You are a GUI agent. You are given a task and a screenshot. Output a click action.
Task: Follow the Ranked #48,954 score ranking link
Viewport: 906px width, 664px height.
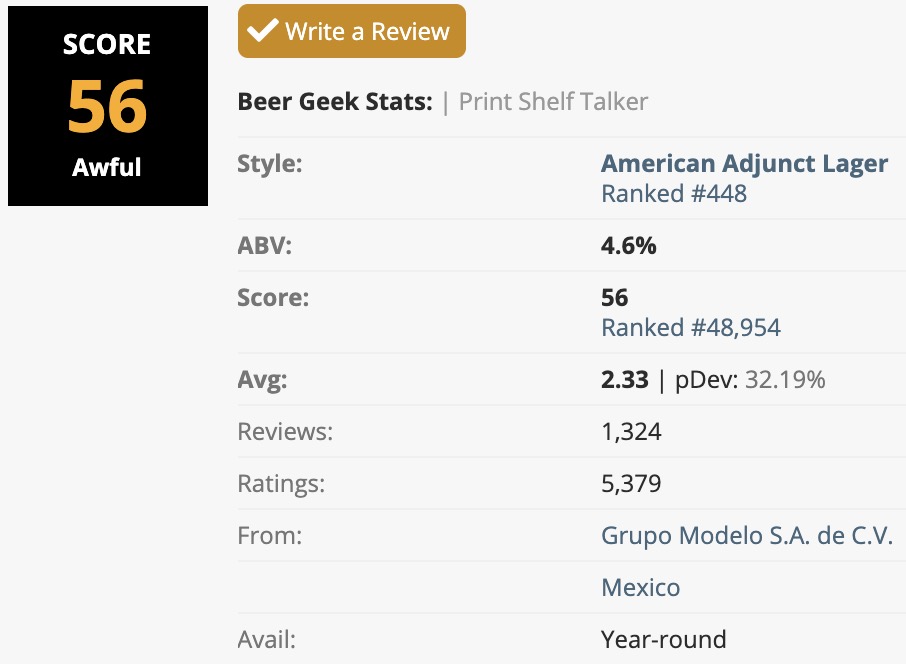point(690,327)
